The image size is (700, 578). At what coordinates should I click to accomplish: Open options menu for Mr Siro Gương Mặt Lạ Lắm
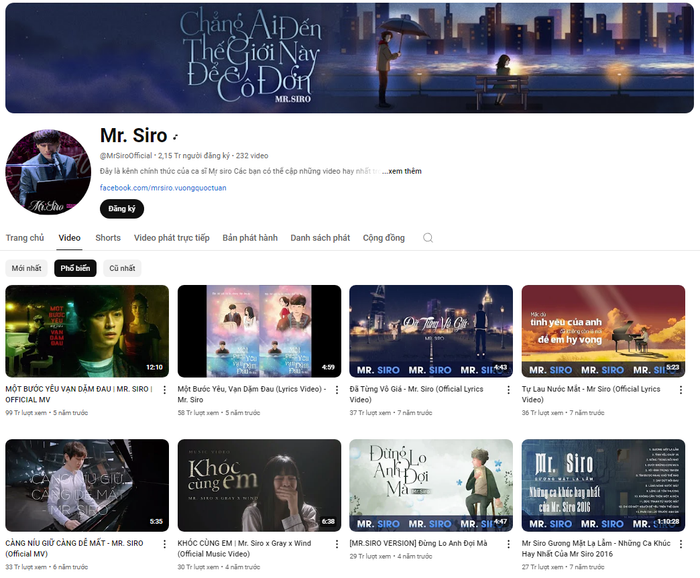[681, 544]
